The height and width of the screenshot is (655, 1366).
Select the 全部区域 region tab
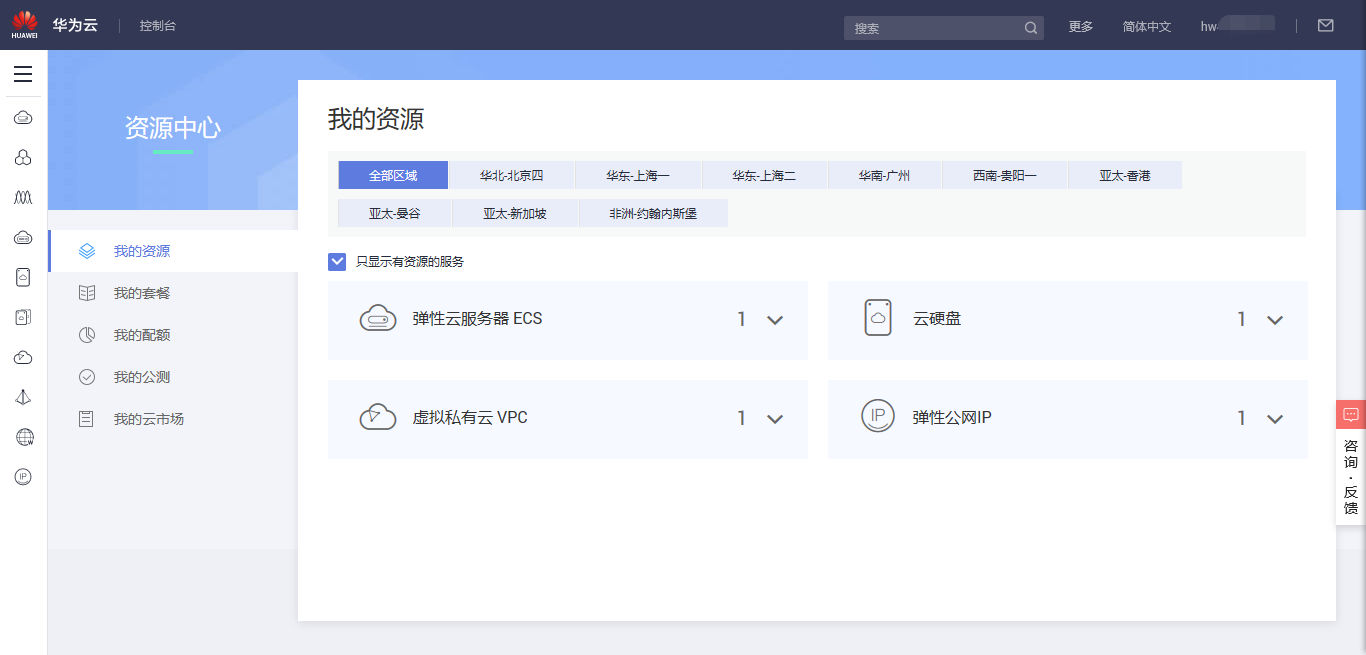point(393,175)
